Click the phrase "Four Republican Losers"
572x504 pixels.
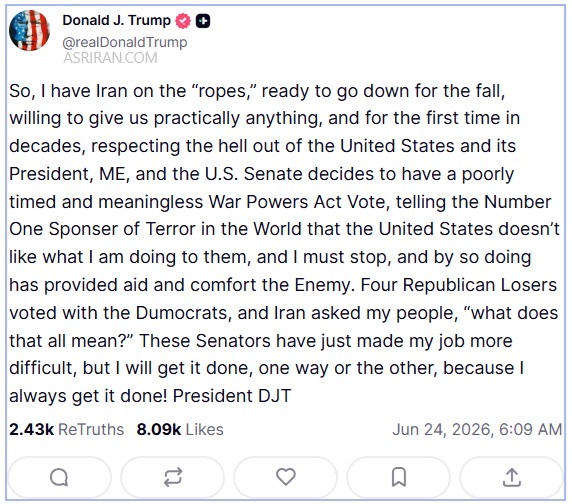[x=459, y=285]
